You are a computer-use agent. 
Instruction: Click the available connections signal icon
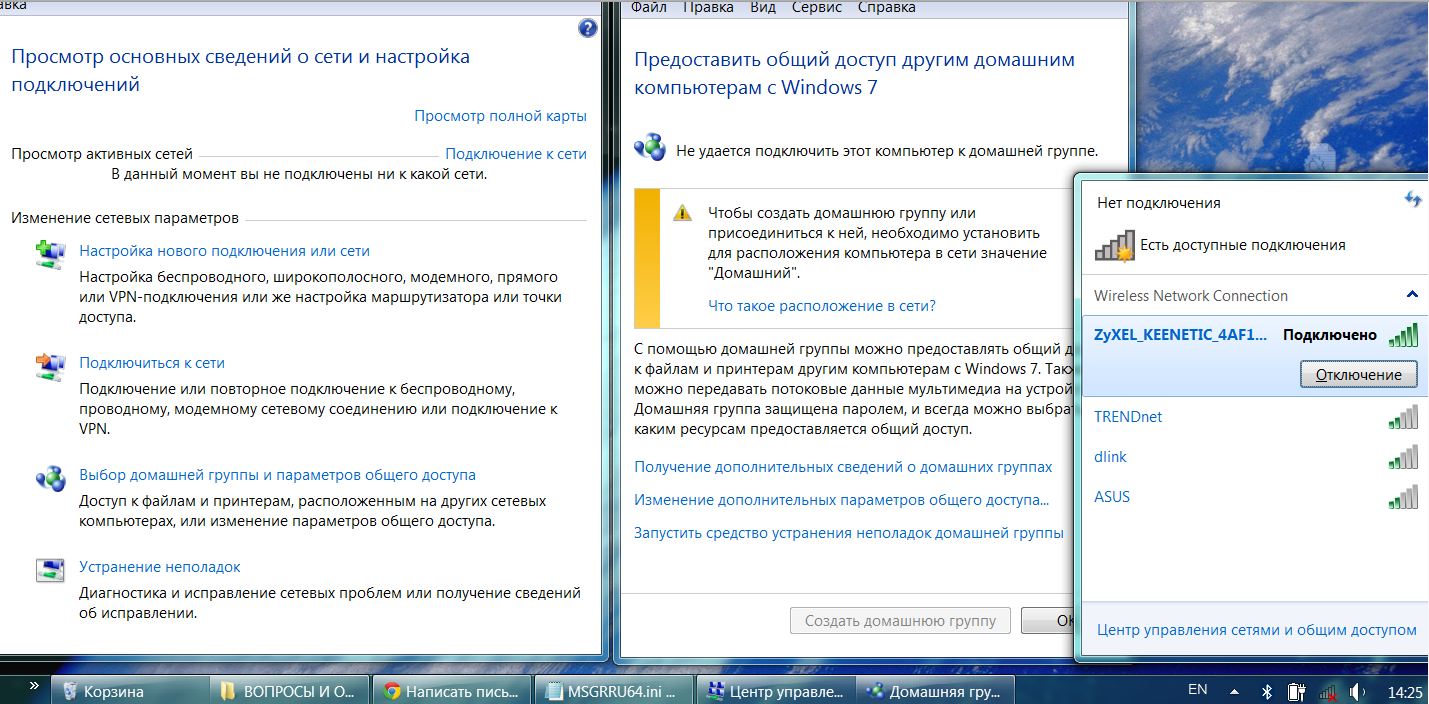point(1114,245)
